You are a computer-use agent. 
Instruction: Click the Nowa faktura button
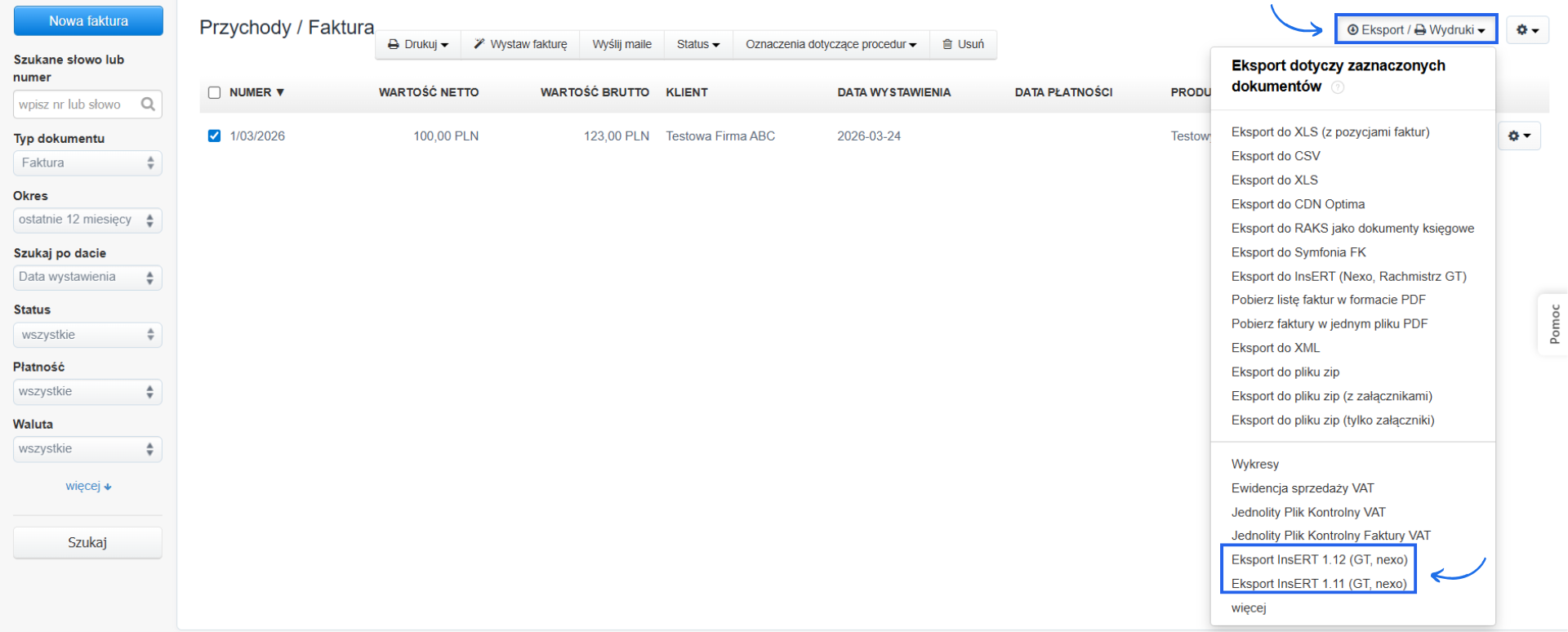coord(88,21)
